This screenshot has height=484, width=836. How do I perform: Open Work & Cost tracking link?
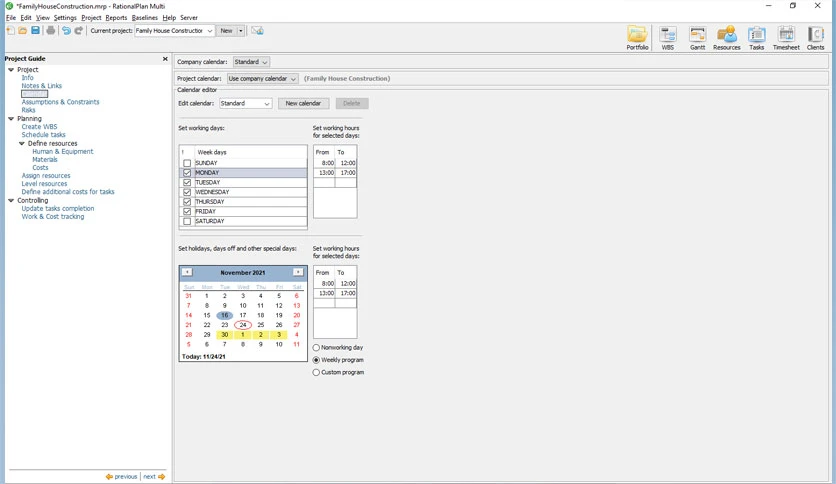pyautogui.click(x=53, y=216)
